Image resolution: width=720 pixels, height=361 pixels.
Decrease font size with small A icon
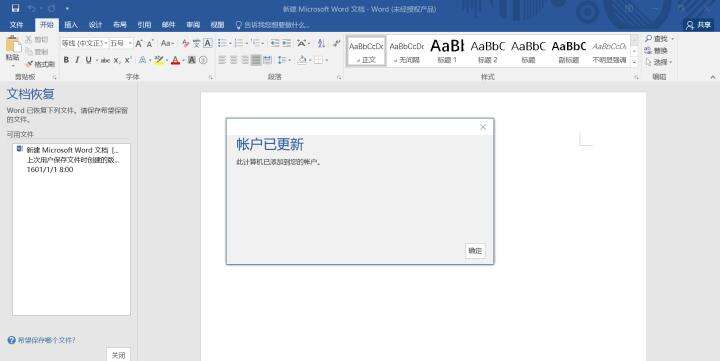click(150, 44)
